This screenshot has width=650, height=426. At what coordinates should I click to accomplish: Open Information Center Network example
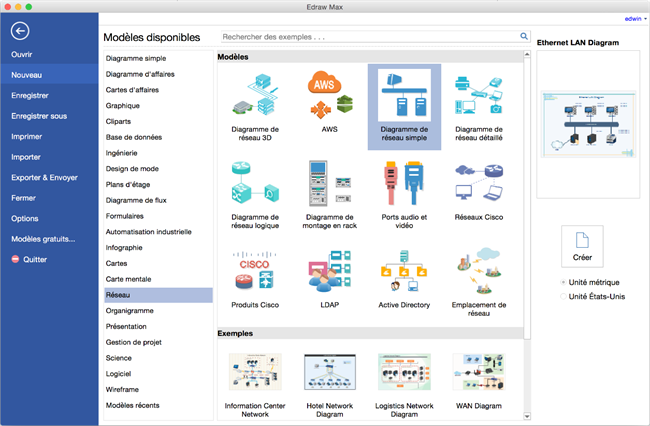(x=255, y=372)
